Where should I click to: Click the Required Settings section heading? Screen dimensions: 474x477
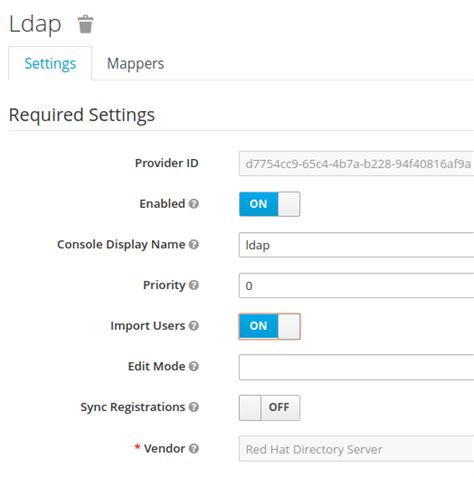coord(82,115)
